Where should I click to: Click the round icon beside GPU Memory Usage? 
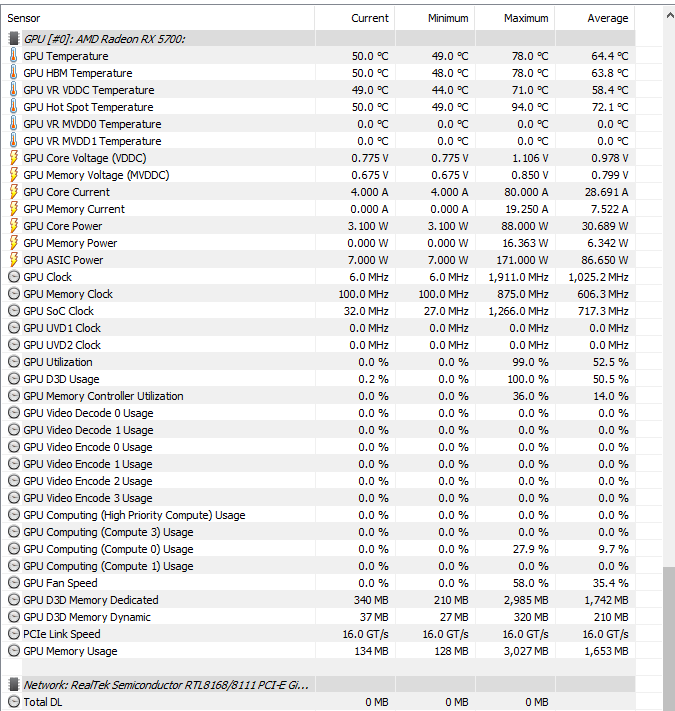[x=14, y=651]
